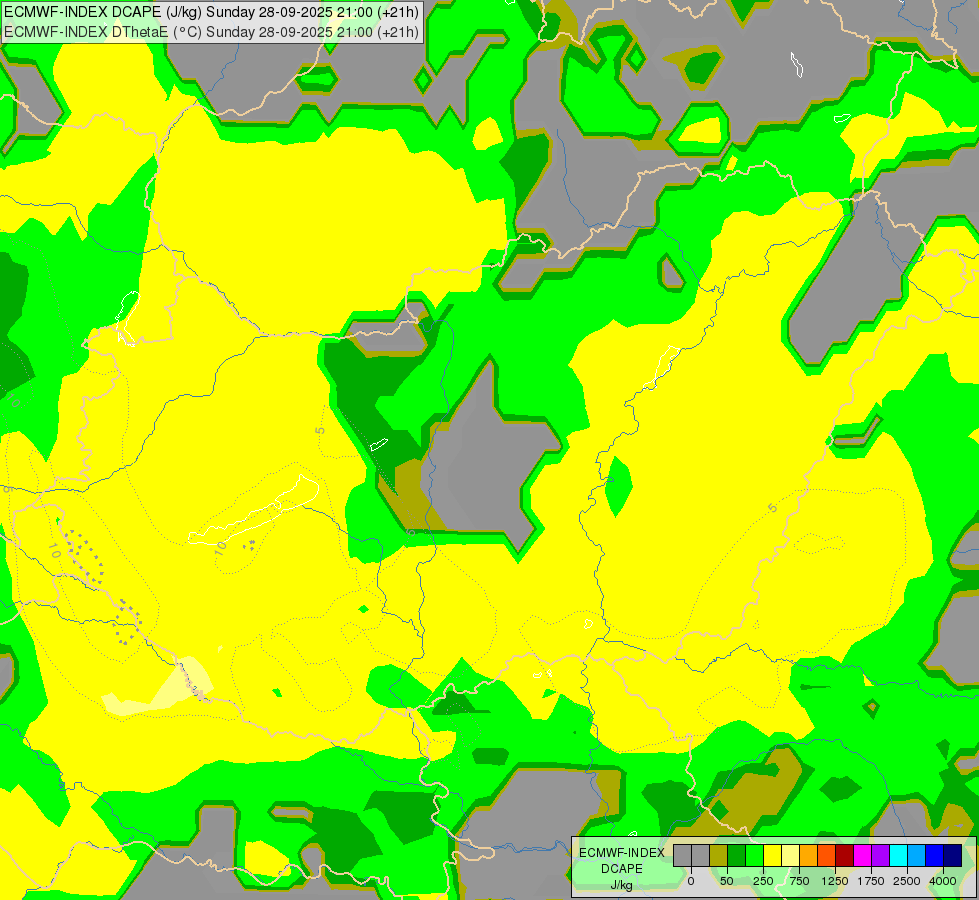Click the magenta legend swatch
The width and height of the screenshot is (979, 900).
click(862, 855)
